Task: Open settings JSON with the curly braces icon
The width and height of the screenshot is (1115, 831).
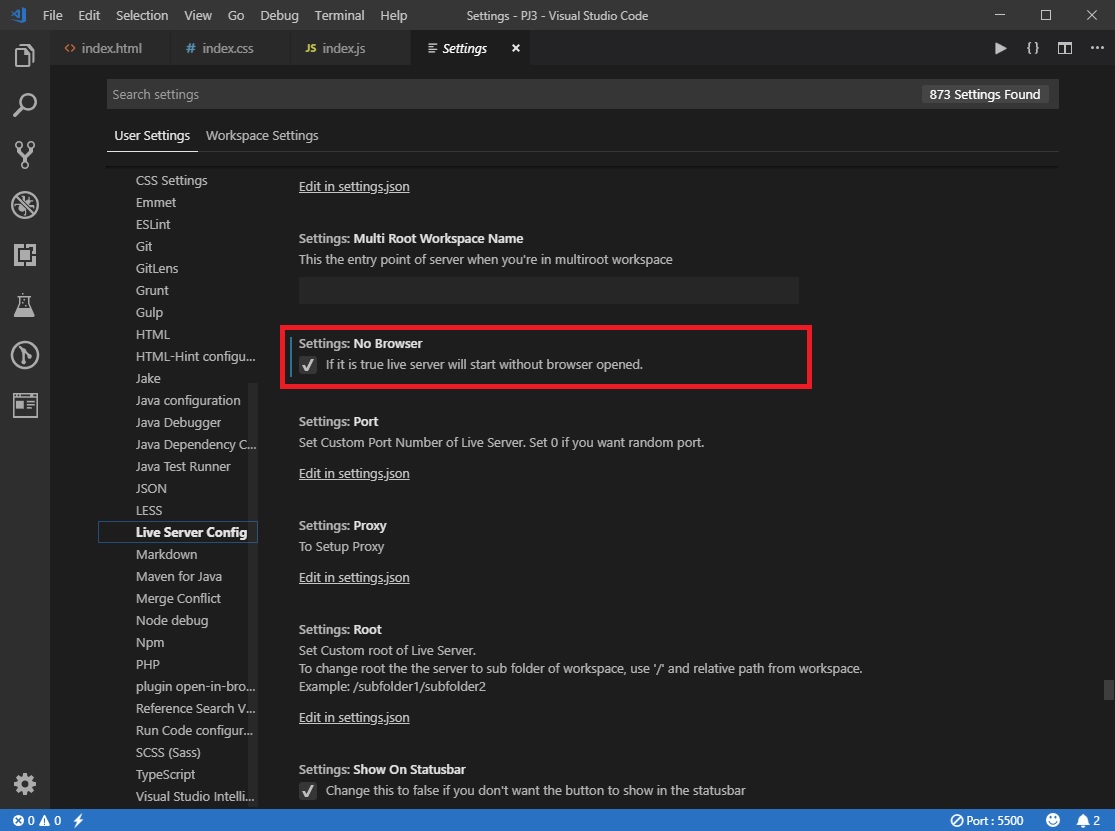Action: (x=1033, y=48)
